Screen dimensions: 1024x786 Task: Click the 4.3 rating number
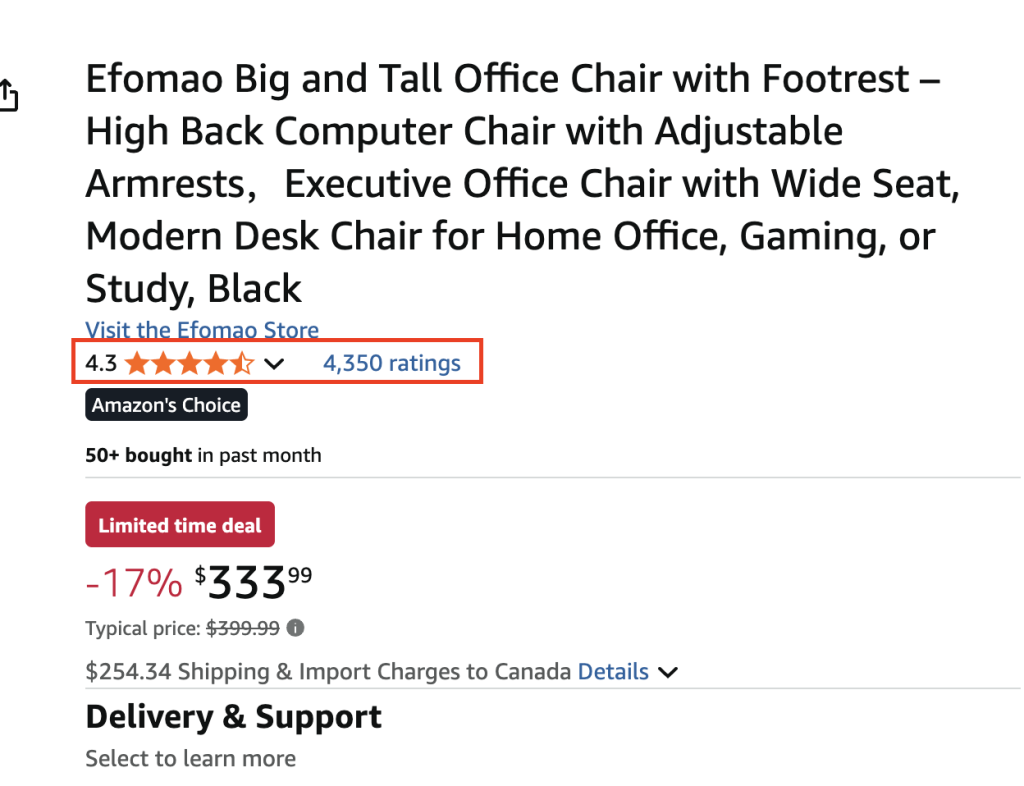(x=101, y=363)
